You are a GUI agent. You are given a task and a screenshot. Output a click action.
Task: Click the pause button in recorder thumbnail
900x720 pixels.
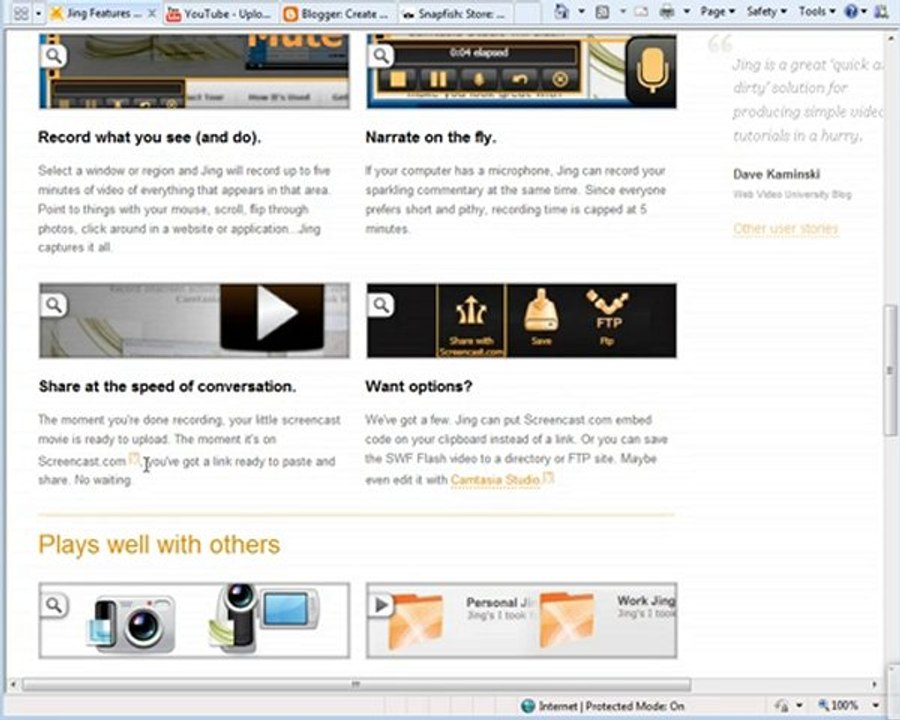click(438, 80)
